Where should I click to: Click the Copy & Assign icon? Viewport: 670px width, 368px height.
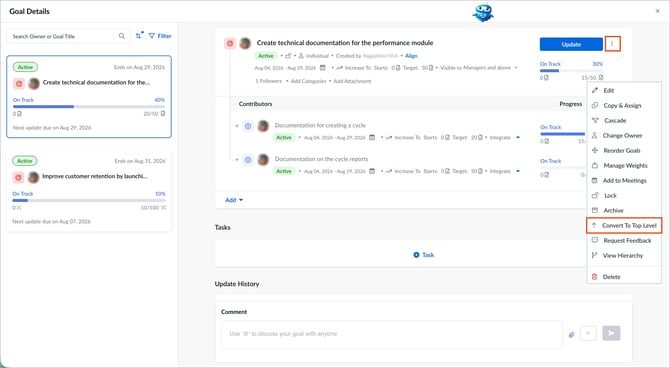(x=595, y=105)
